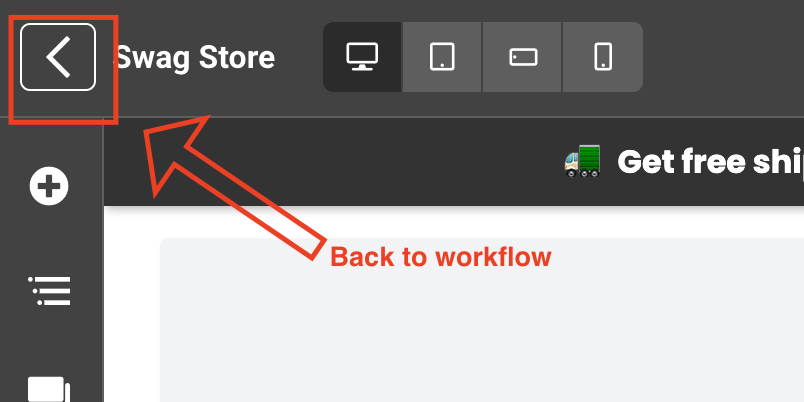Open the element tree list icon

[49, 291]
